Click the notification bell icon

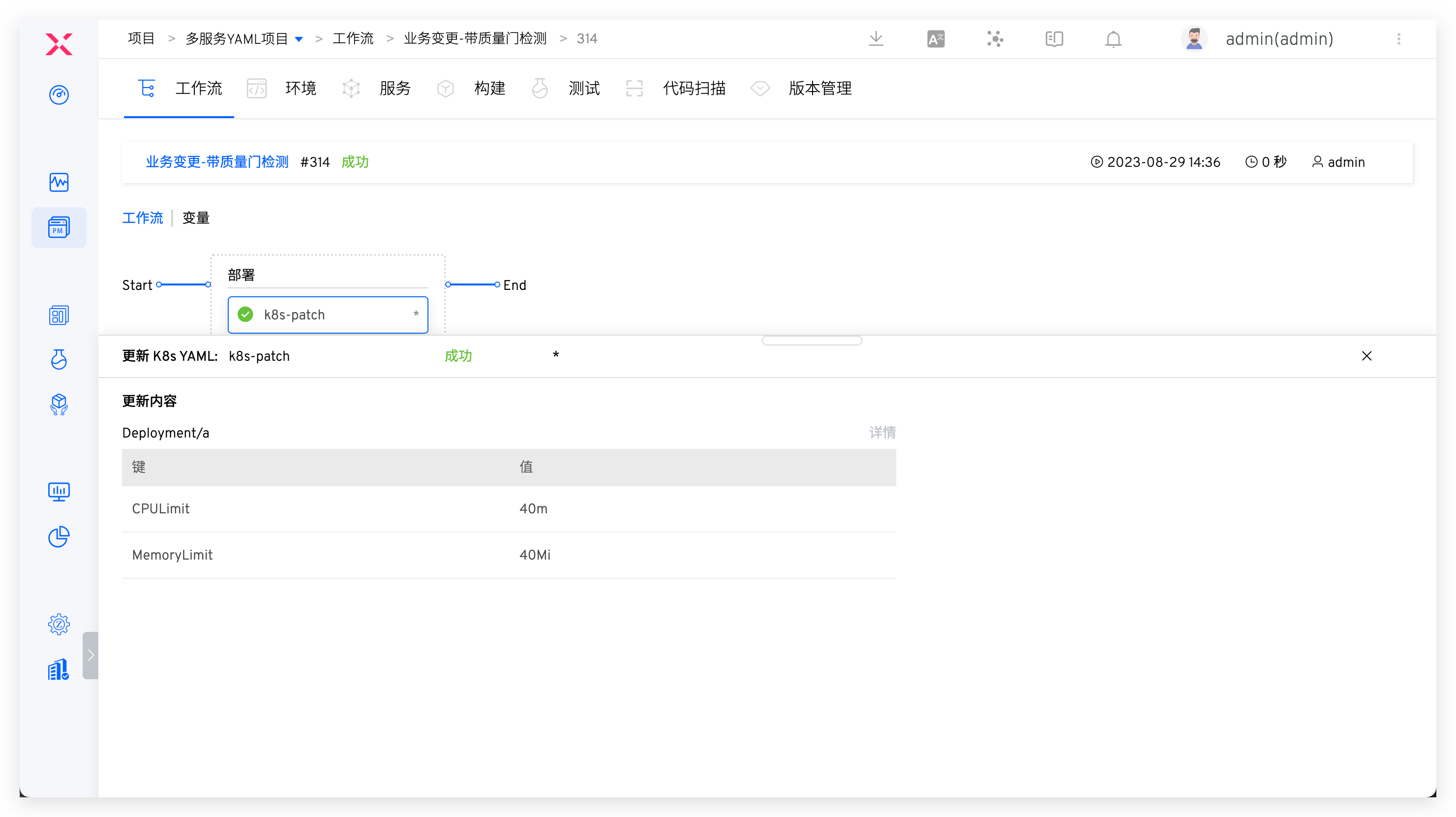coord(1113,38)
